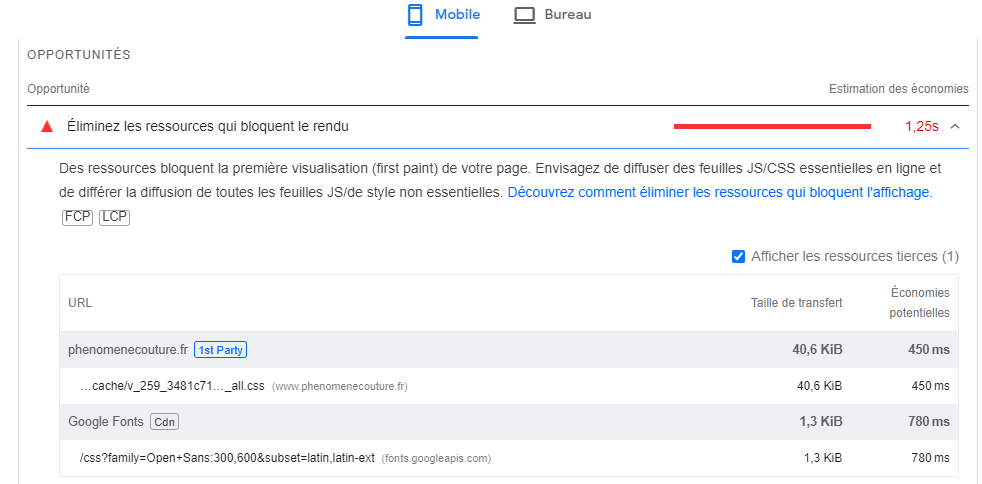Click the Bureau laptop icon
Screen dimensions: 982x484
(x=525, y=15)
